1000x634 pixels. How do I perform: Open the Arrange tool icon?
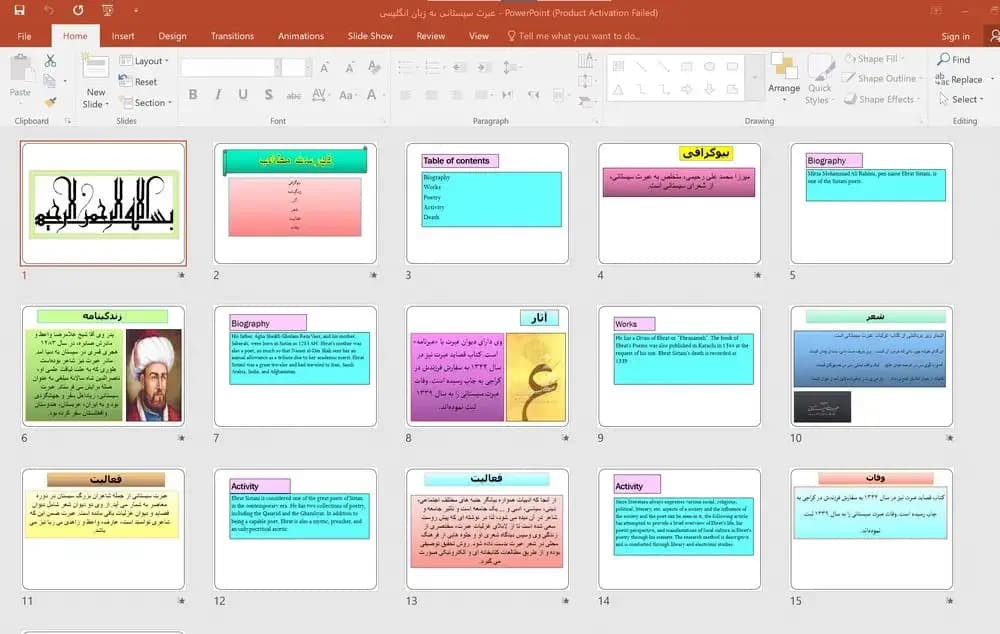[x=784, y=67]
